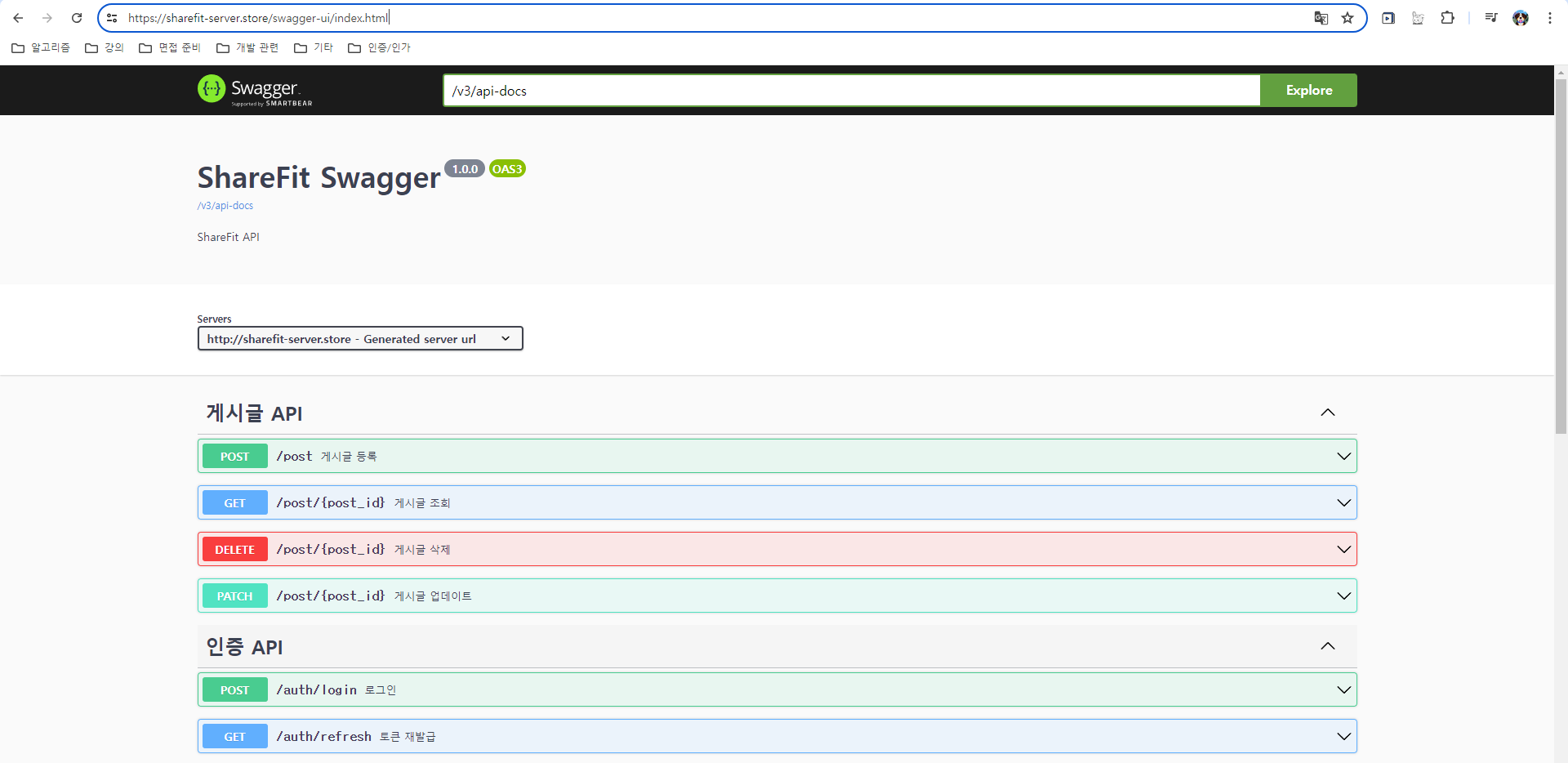Click the browser forward arrow
Image resolution: width=1568 pixels, height=763 pixels.
(47, 18)
